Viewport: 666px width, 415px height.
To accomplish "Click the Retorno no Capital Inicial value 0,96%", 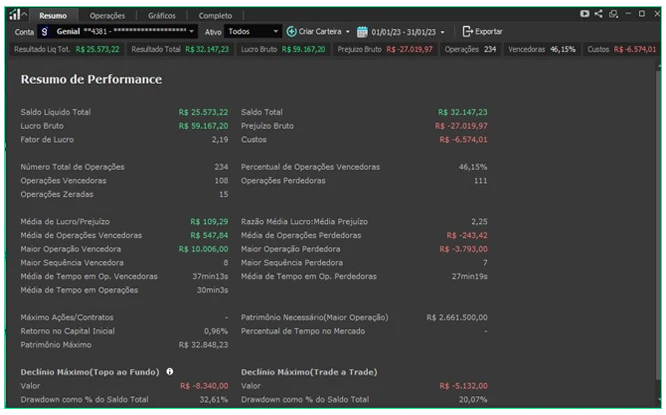I will coord(216,331).
